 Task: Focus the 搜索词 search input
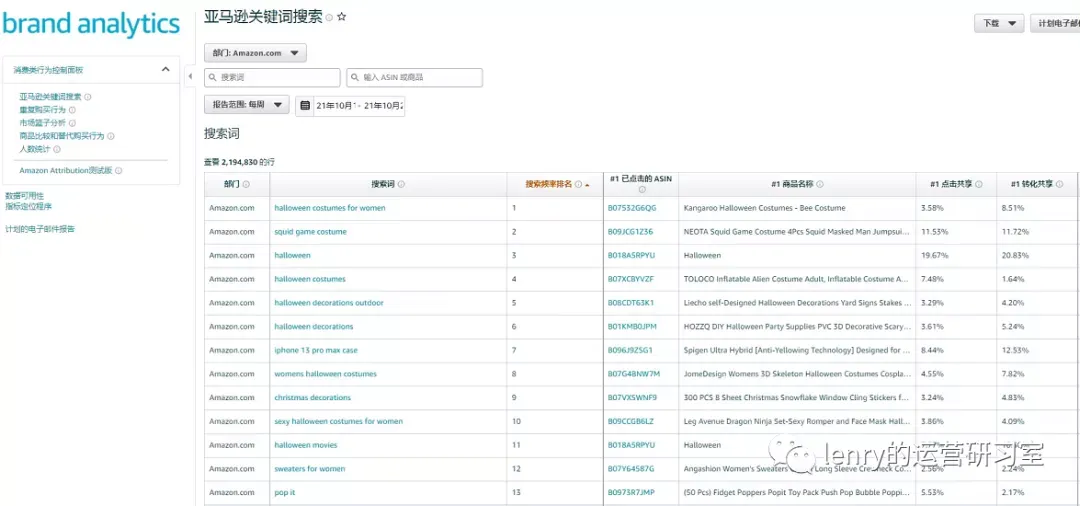pyautogui.click(x=272, y=78)
